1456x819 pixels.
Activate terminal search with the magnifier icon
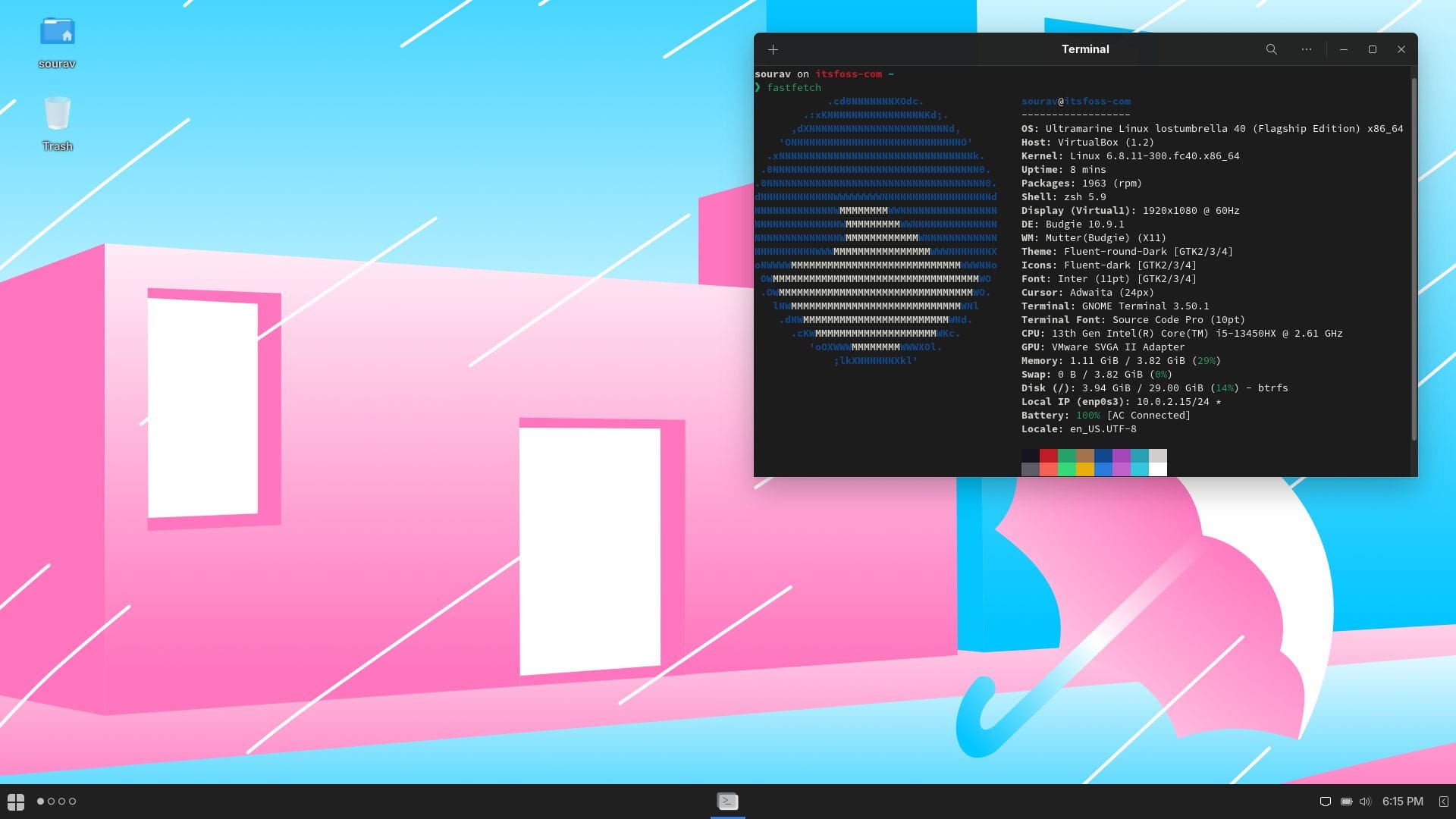[x=1271, y=49]
